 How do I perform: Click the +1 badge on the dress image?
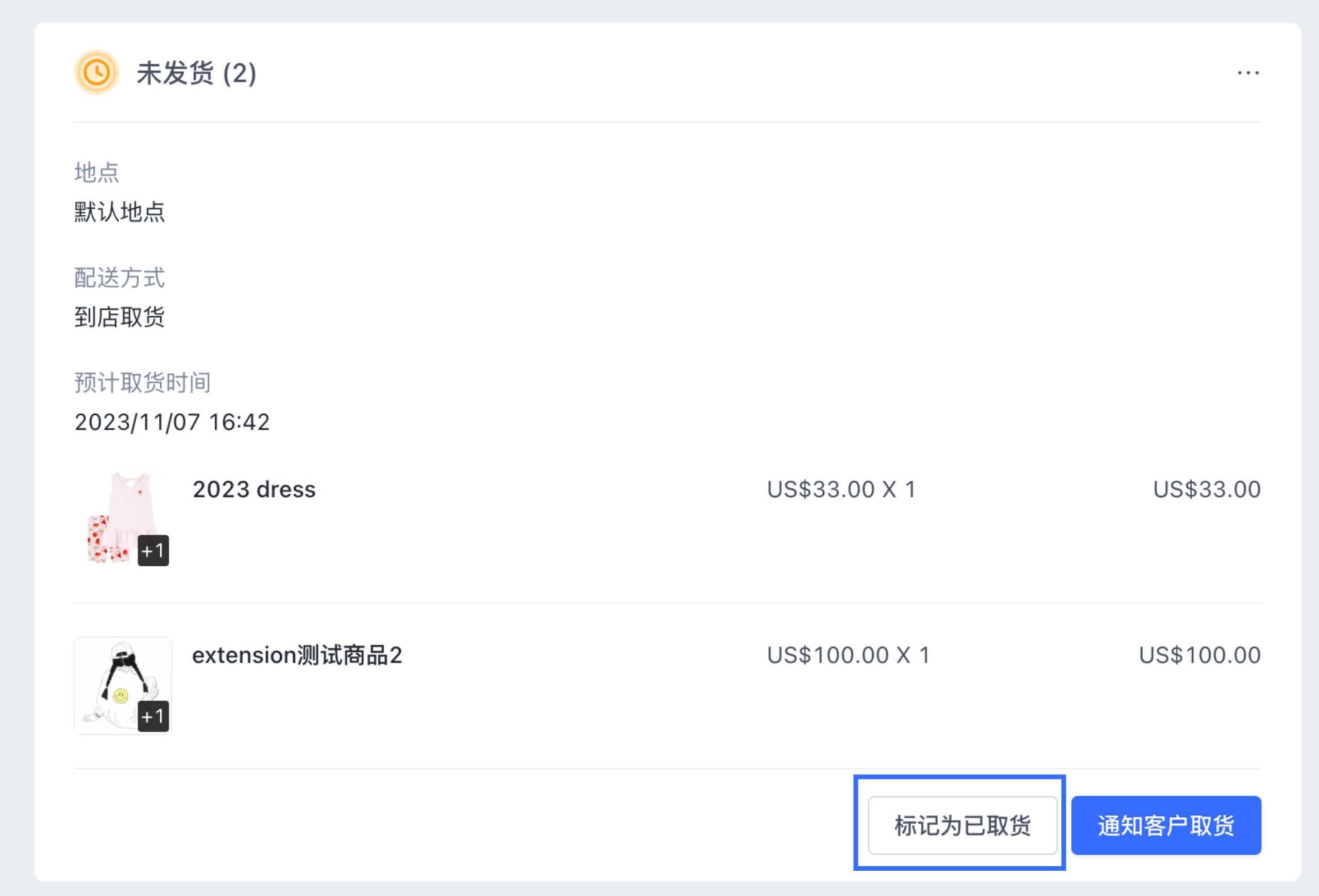(153, 550)
